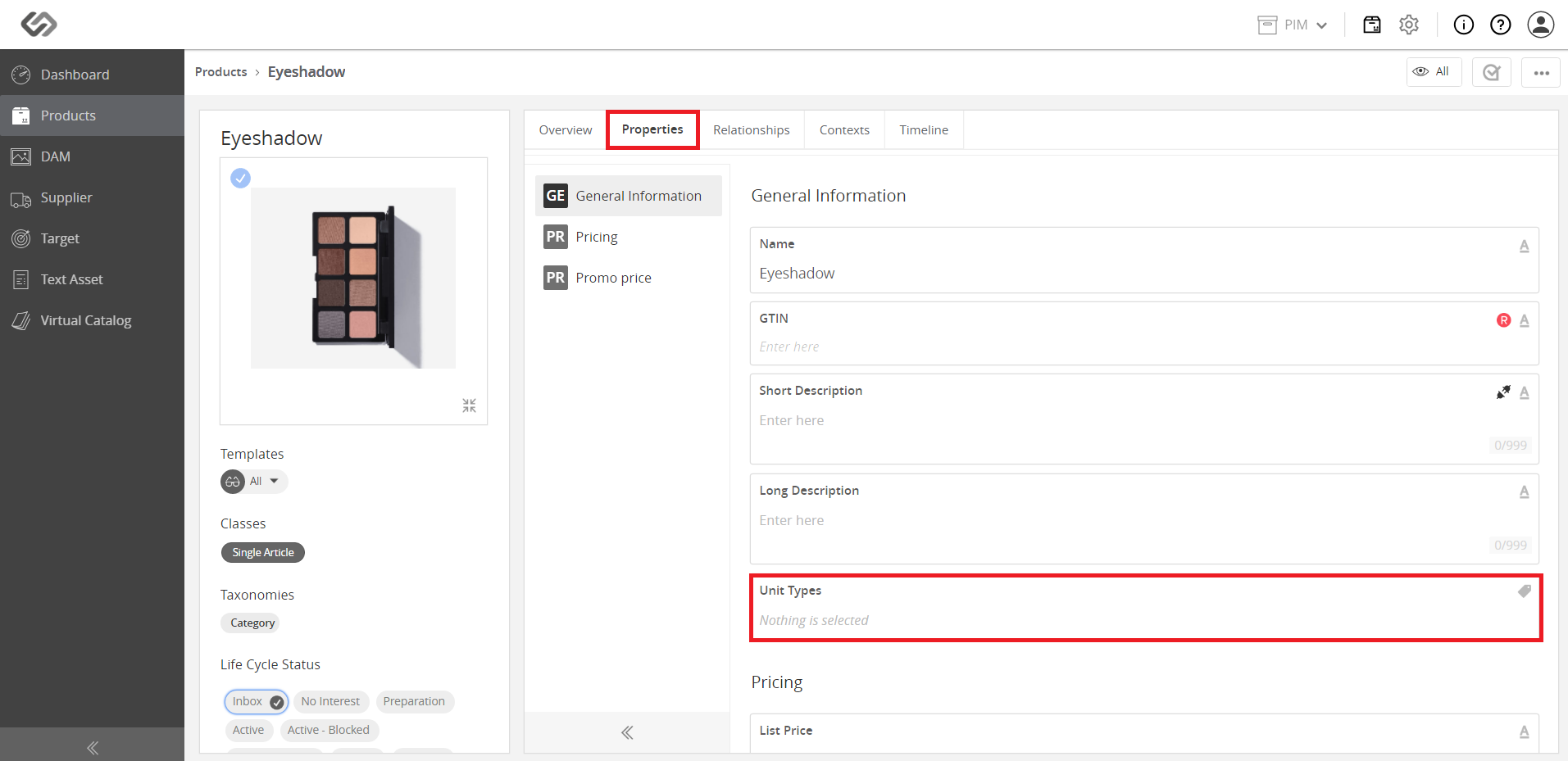The width and height of the screenshot is (1568, 761).
Task: Toggle the blue checkmark on product image
Action: [x=240, y=178]
